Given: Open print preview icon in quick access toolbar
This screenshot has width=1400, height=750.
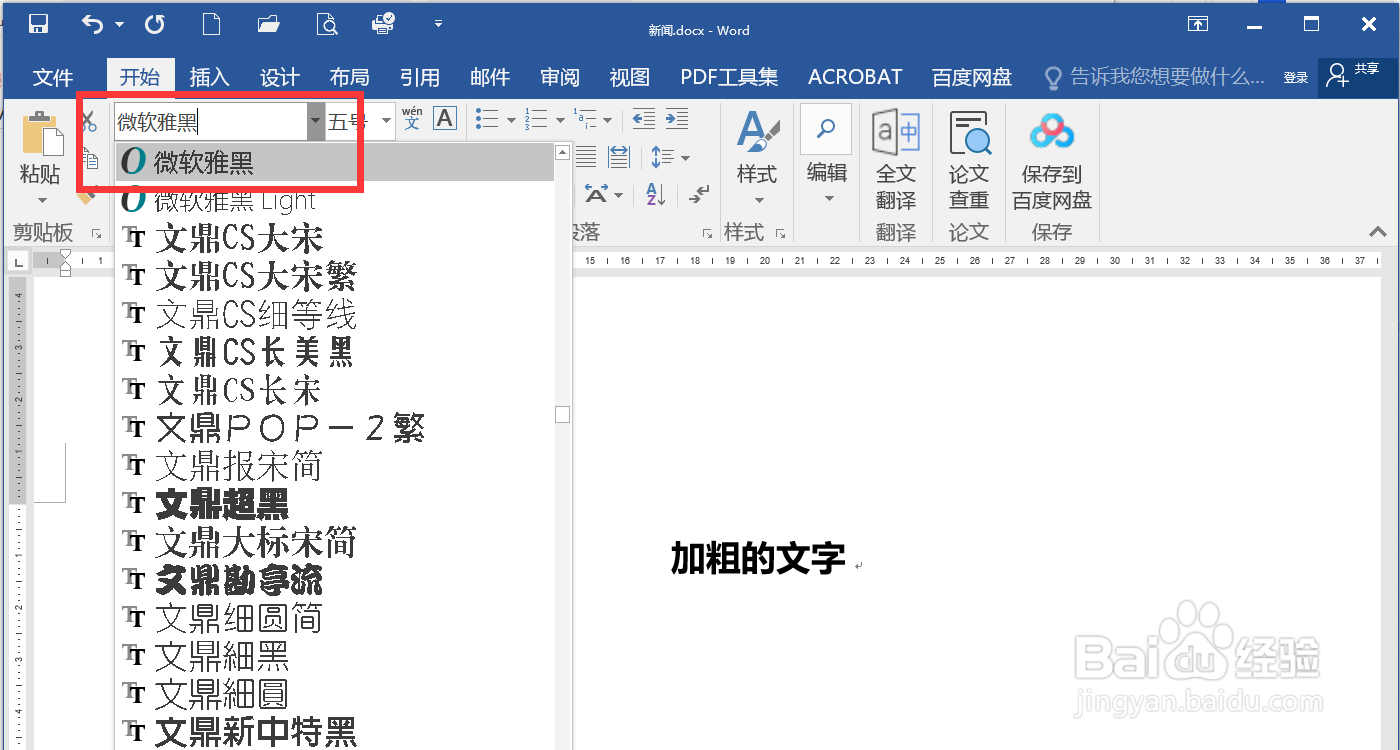Looking at the screenshot, I should (x=326, y=24).
